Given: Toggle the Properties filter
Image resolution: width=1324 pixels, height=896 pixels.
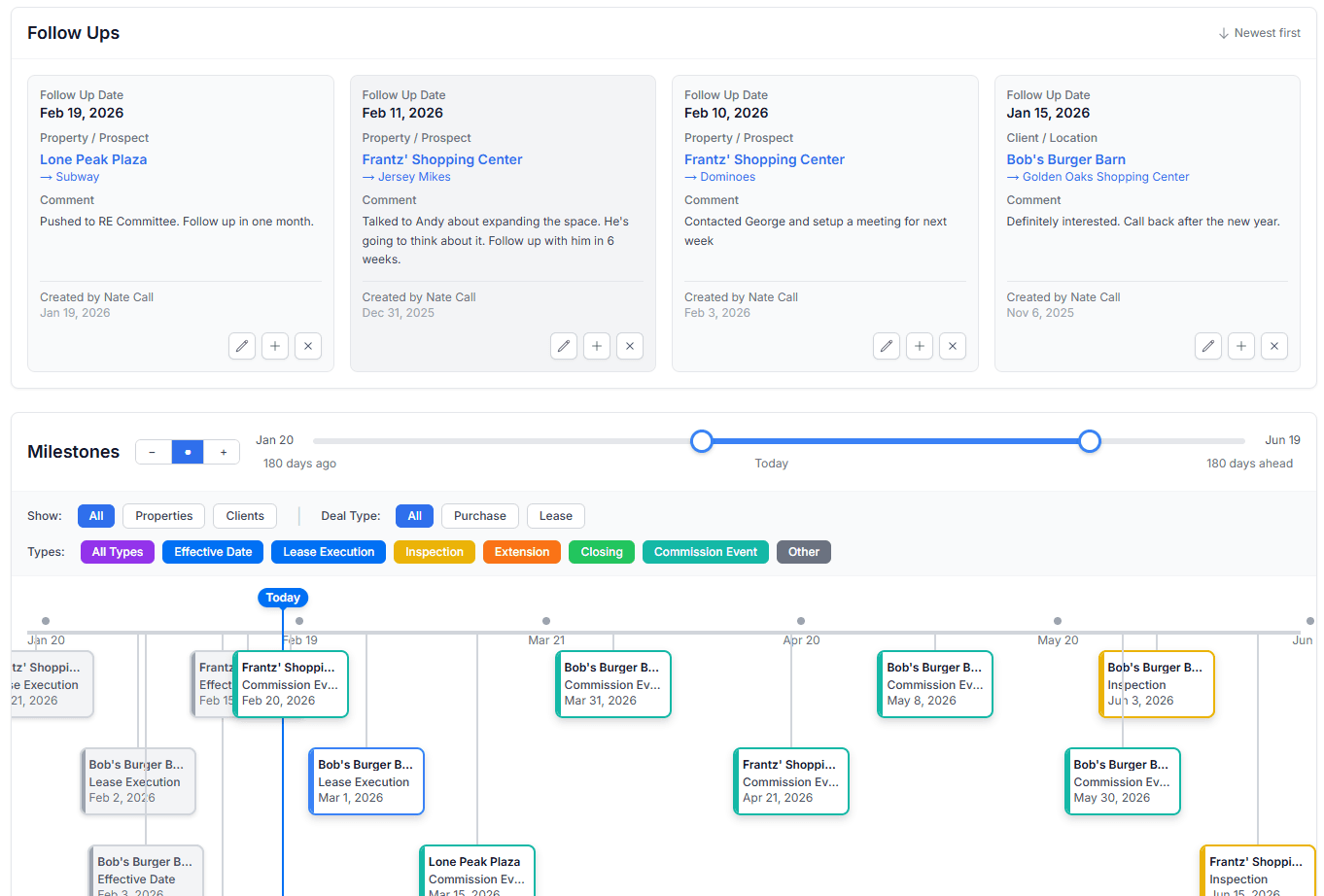Looking at the screenshot, I should coord(163,516).
